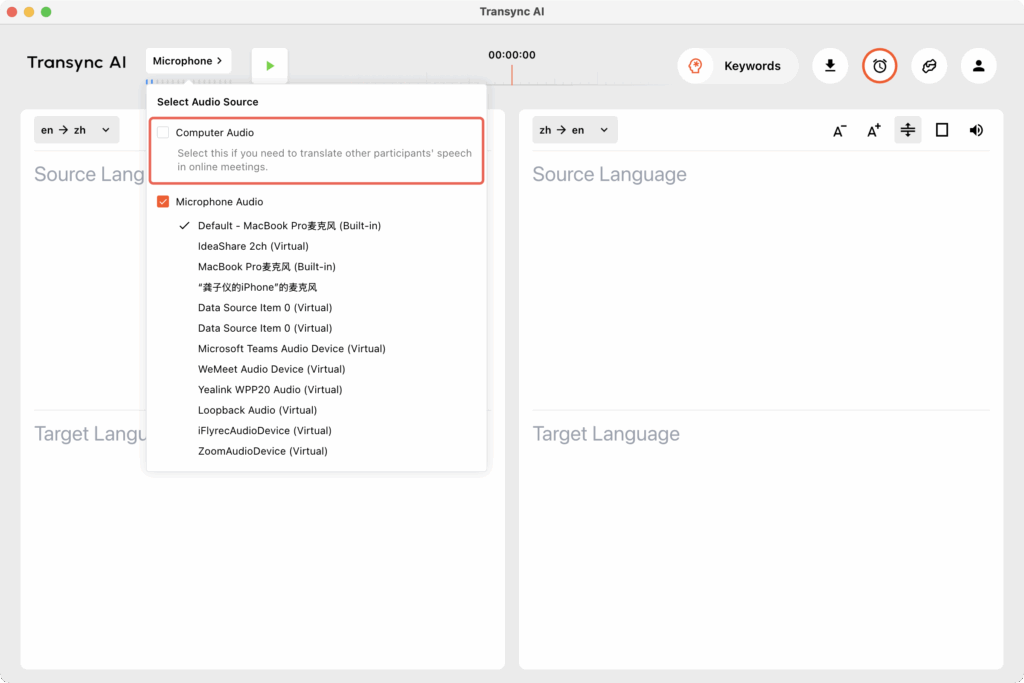Toggle the split layout divider icon
The height and width of the screenshot is (683, 1024).
pos(908,130)
